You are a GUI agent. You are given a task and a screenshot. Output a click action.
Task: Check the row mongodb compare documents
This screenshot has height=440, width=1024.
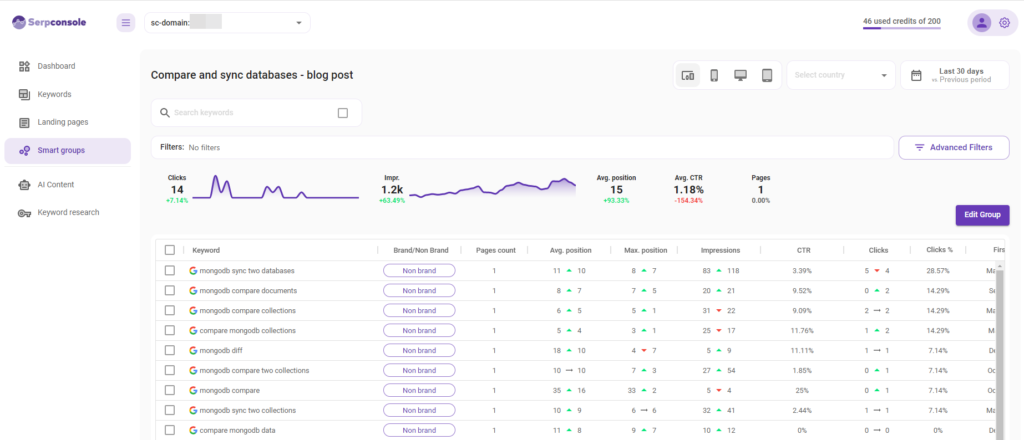(170, 291)
